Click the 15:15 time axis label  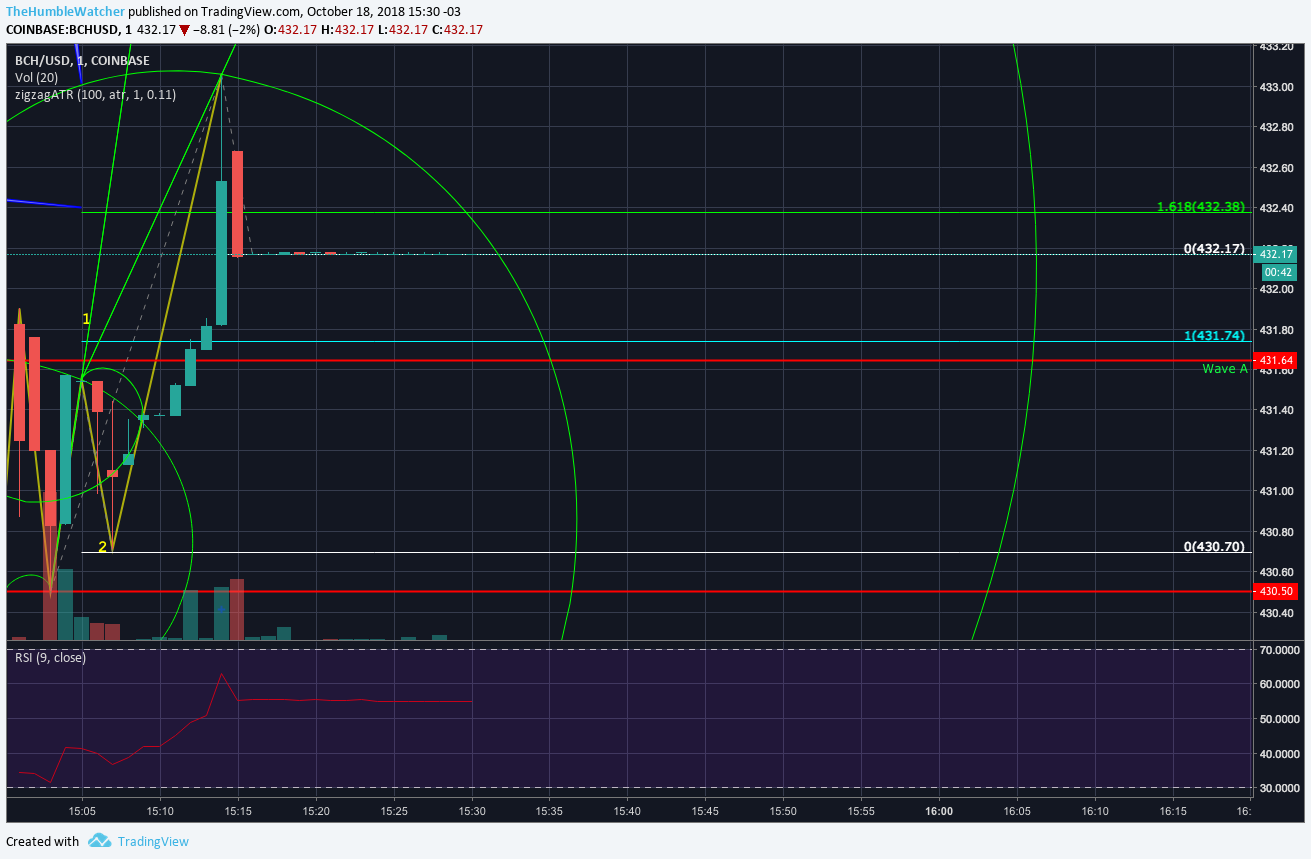[x=238, y=811]
